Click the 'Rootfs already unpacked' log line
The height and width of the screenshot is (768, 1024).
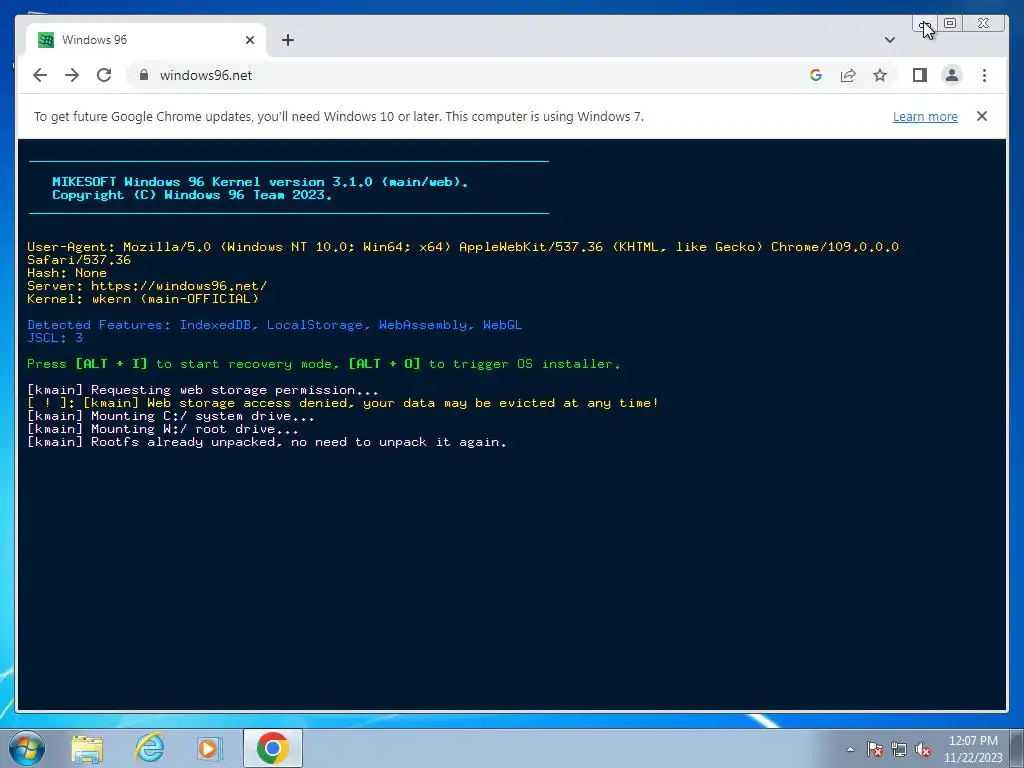266,442
